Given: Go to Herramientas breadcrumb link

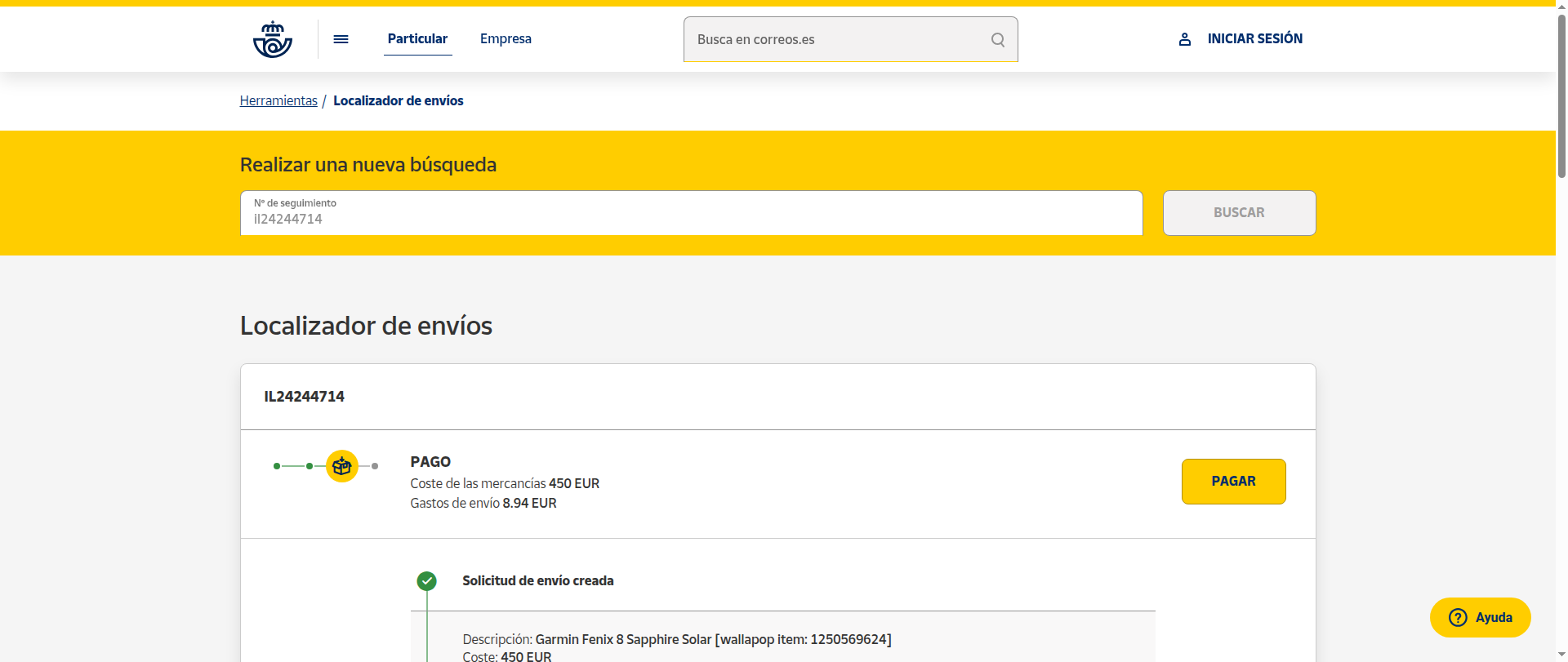Looking at the screenshot, I should coord(278,100).
